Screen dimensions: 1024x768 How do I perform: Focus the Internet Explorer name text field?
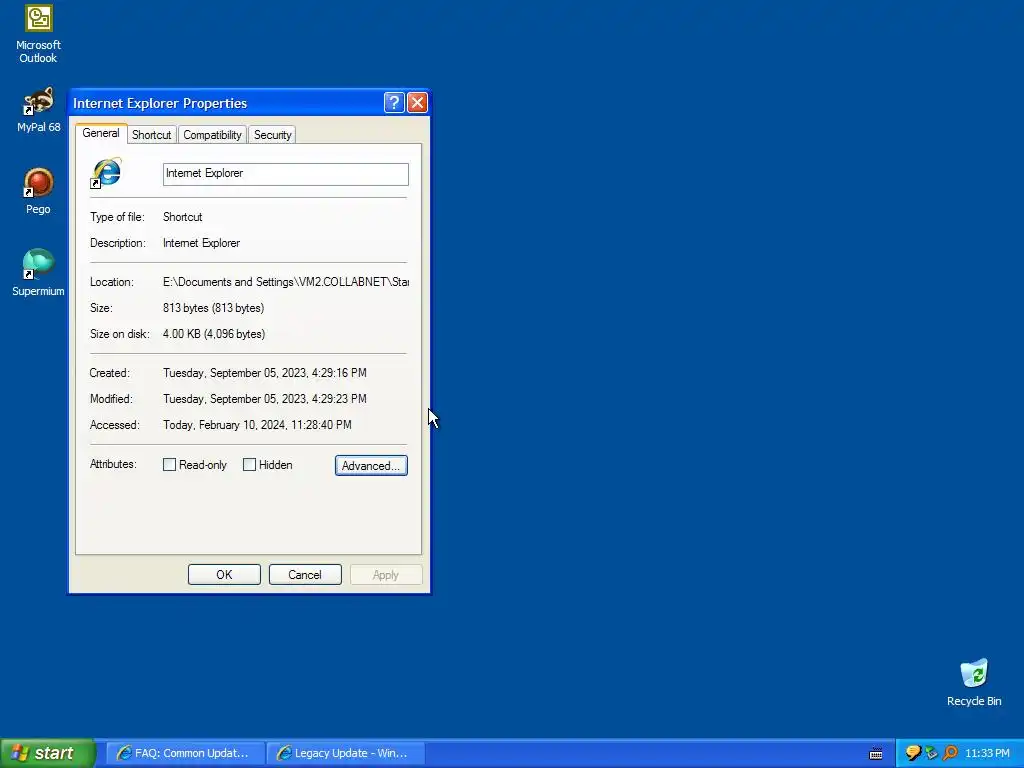point(285,174)
